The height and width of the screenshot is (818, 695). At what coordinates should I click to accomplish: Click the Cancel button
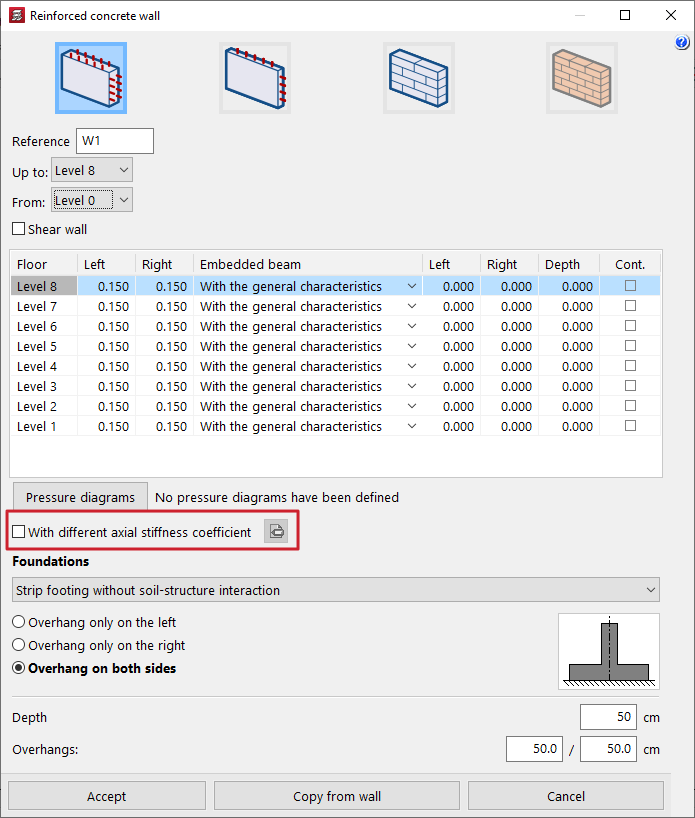pos(566,796)
